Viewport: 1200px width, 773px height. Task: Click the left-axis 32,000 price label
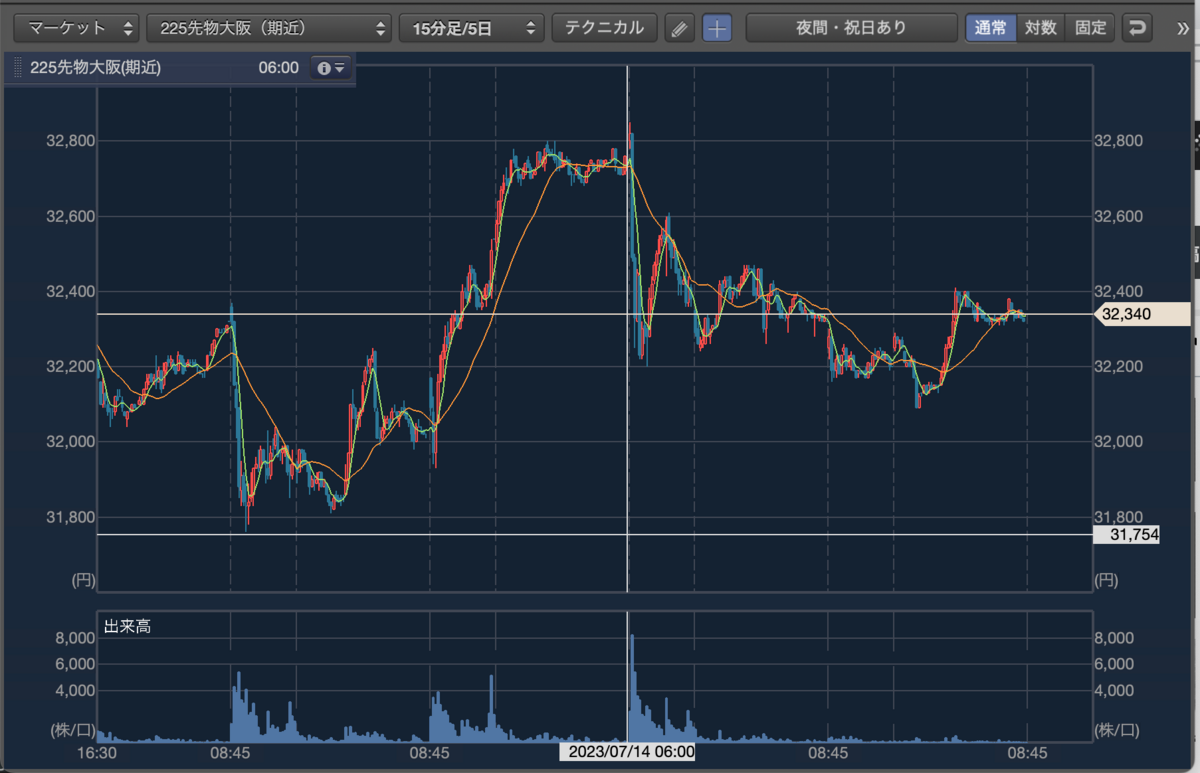pos(70,441)
